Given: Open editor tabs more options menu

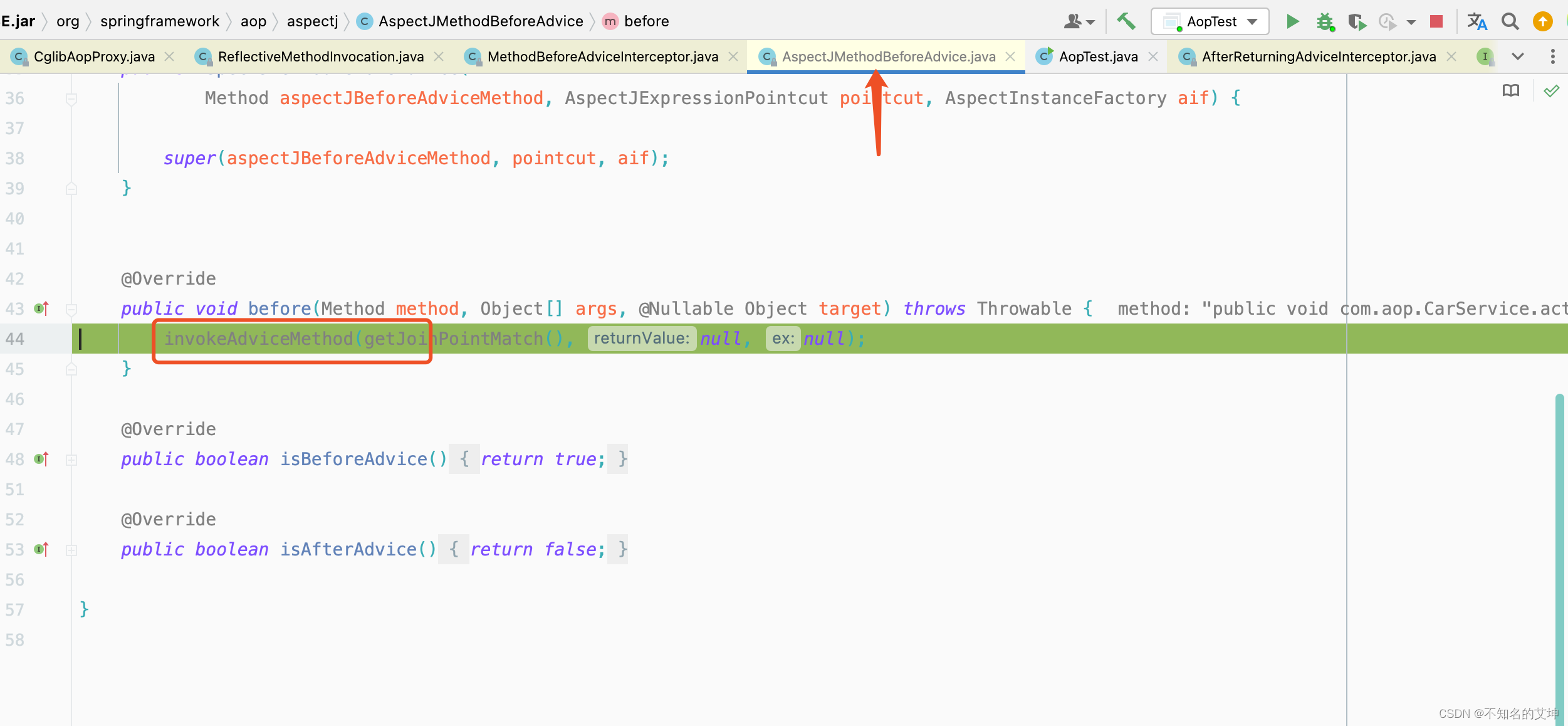Looking at the screenshot, I should coord(1552,56).
